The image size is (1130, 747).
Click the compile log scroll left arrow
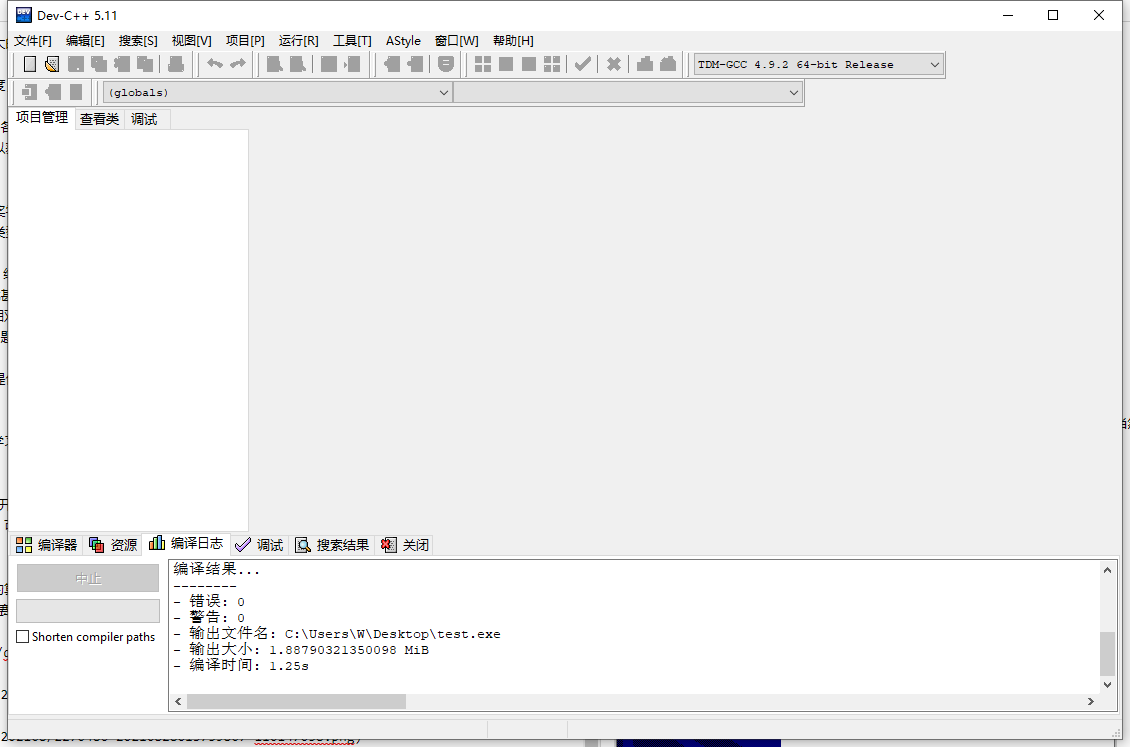click(179, 702)
